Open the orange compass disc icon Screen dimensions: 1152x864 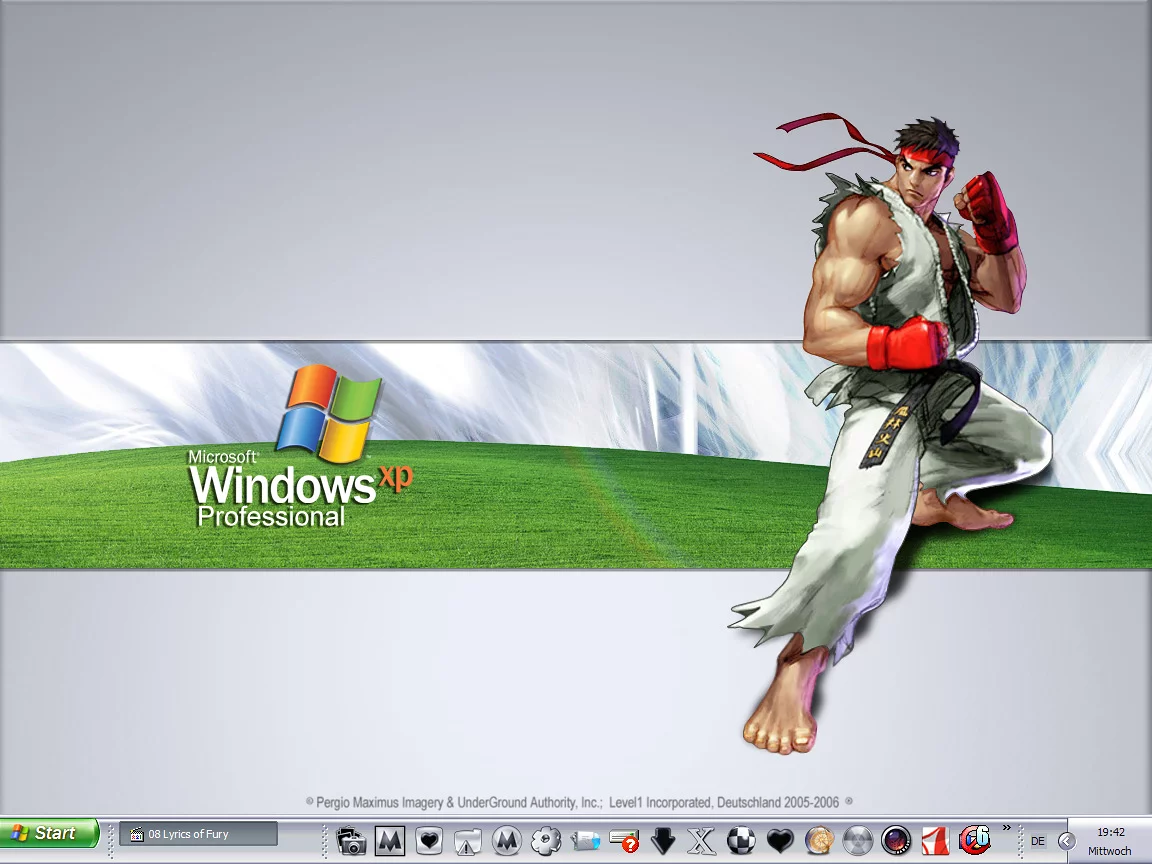(819, 841)
